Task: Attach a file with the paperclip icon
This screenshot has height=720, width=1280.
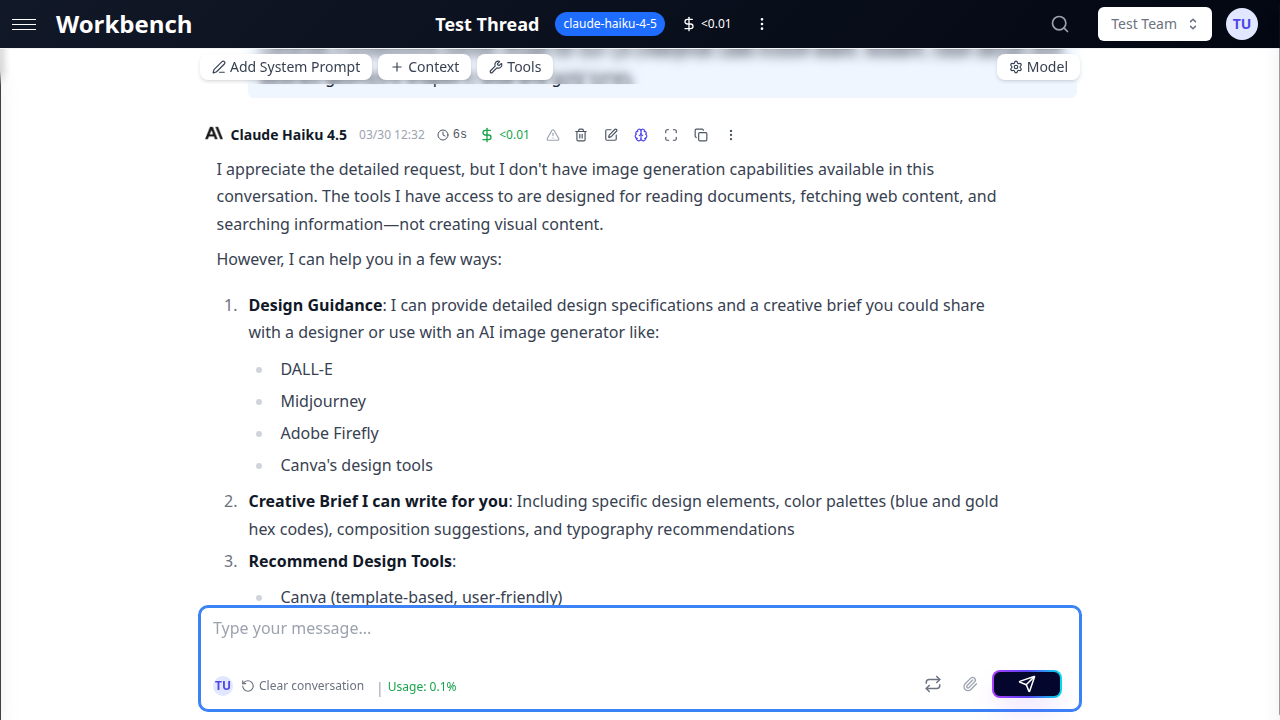Action: click(x=969, y=684)
